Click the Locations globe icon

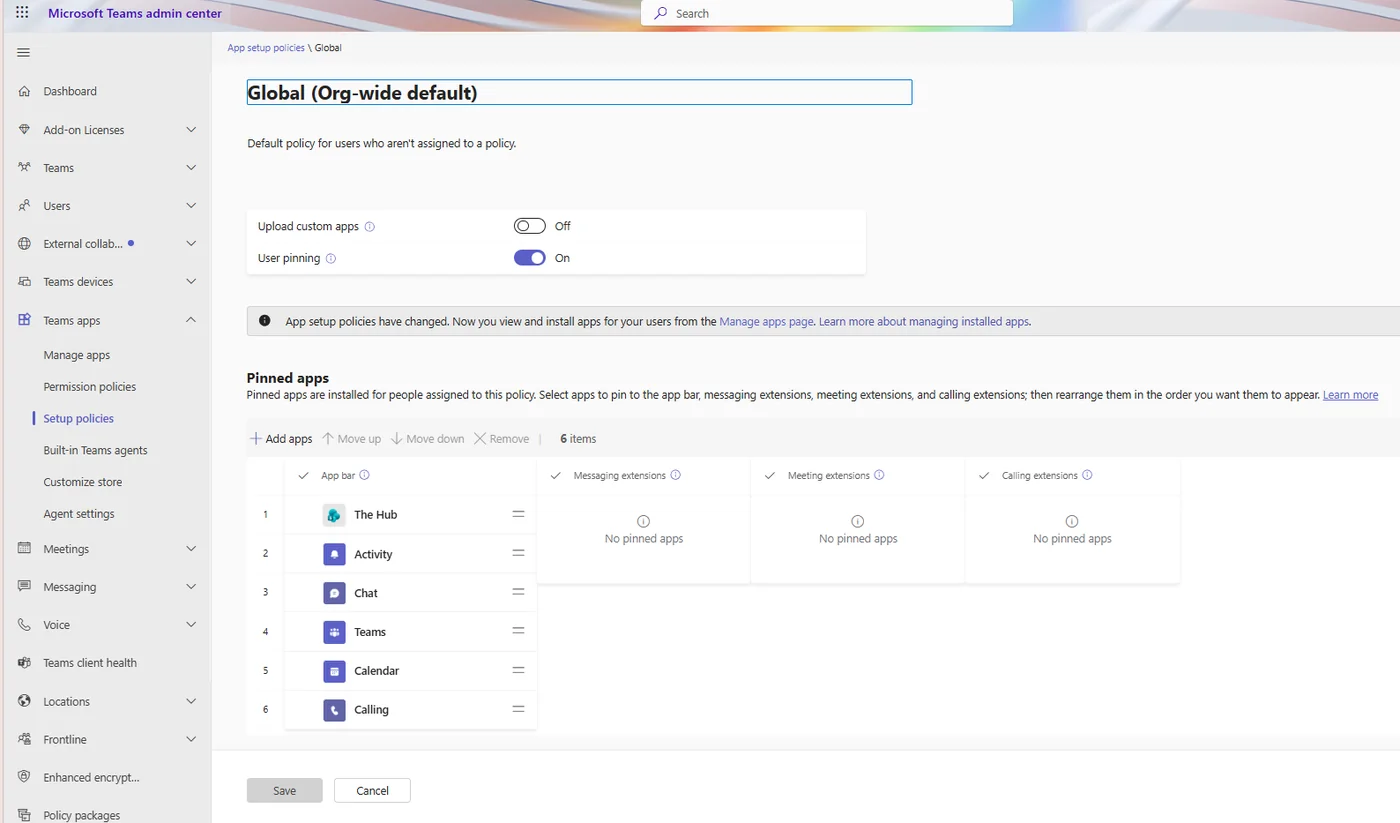point(24,701)
